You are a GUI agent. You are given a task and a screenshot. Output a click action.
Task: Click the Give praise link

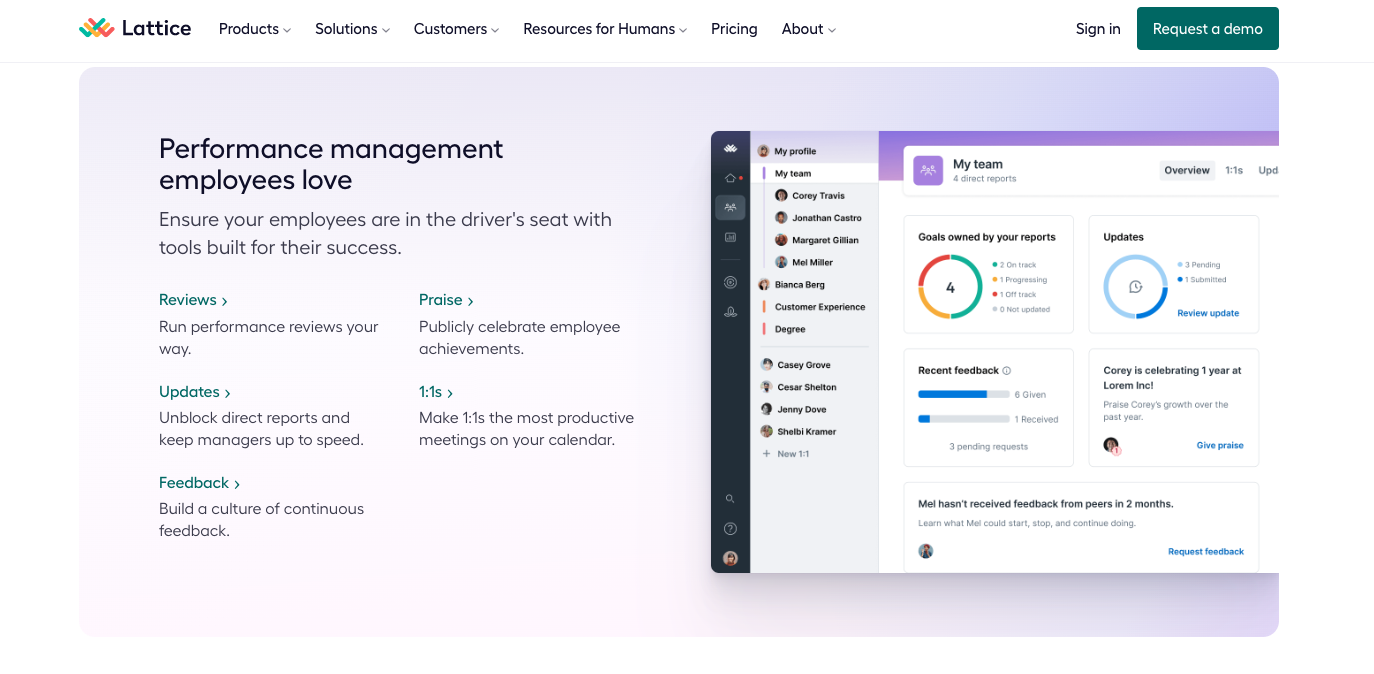point(1220,445)
